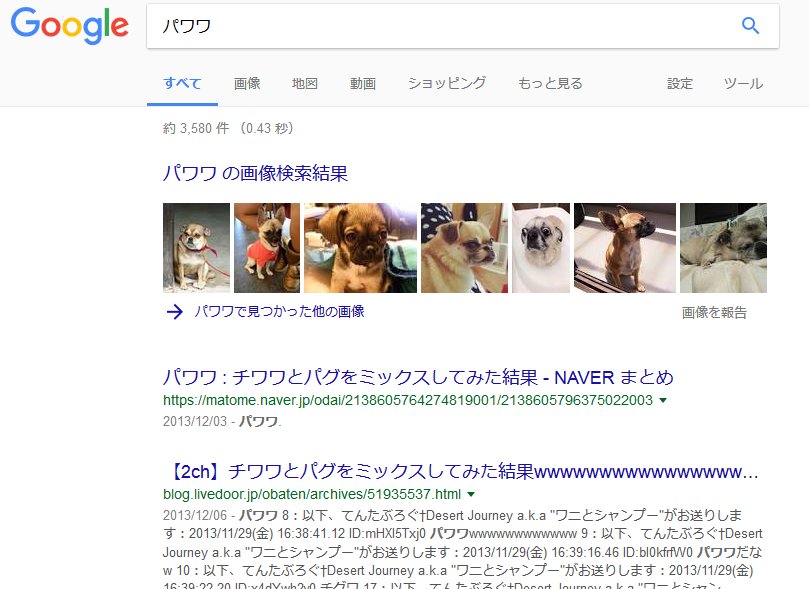
Task: Click パワワで見つかった他の画像 link
Action: tap(279, 312)
